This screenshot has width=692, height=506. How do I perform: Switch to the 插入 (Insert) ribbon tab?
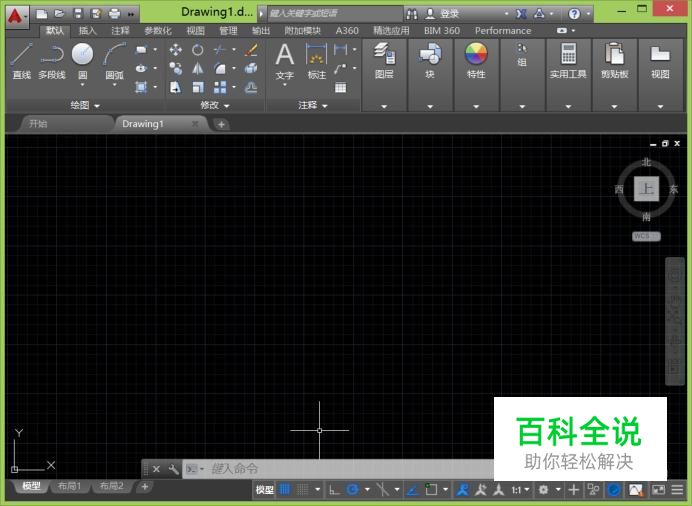pos(88,31)
